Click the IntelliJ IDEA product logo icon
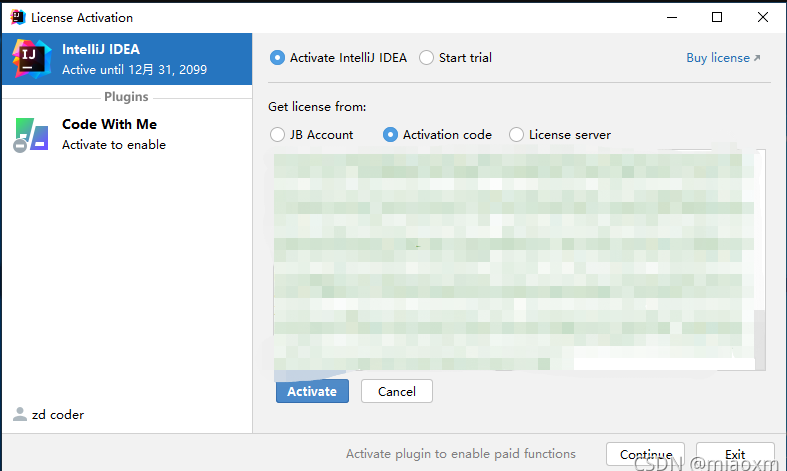Screen dimensions: 787x471 [x=32, y=59]
